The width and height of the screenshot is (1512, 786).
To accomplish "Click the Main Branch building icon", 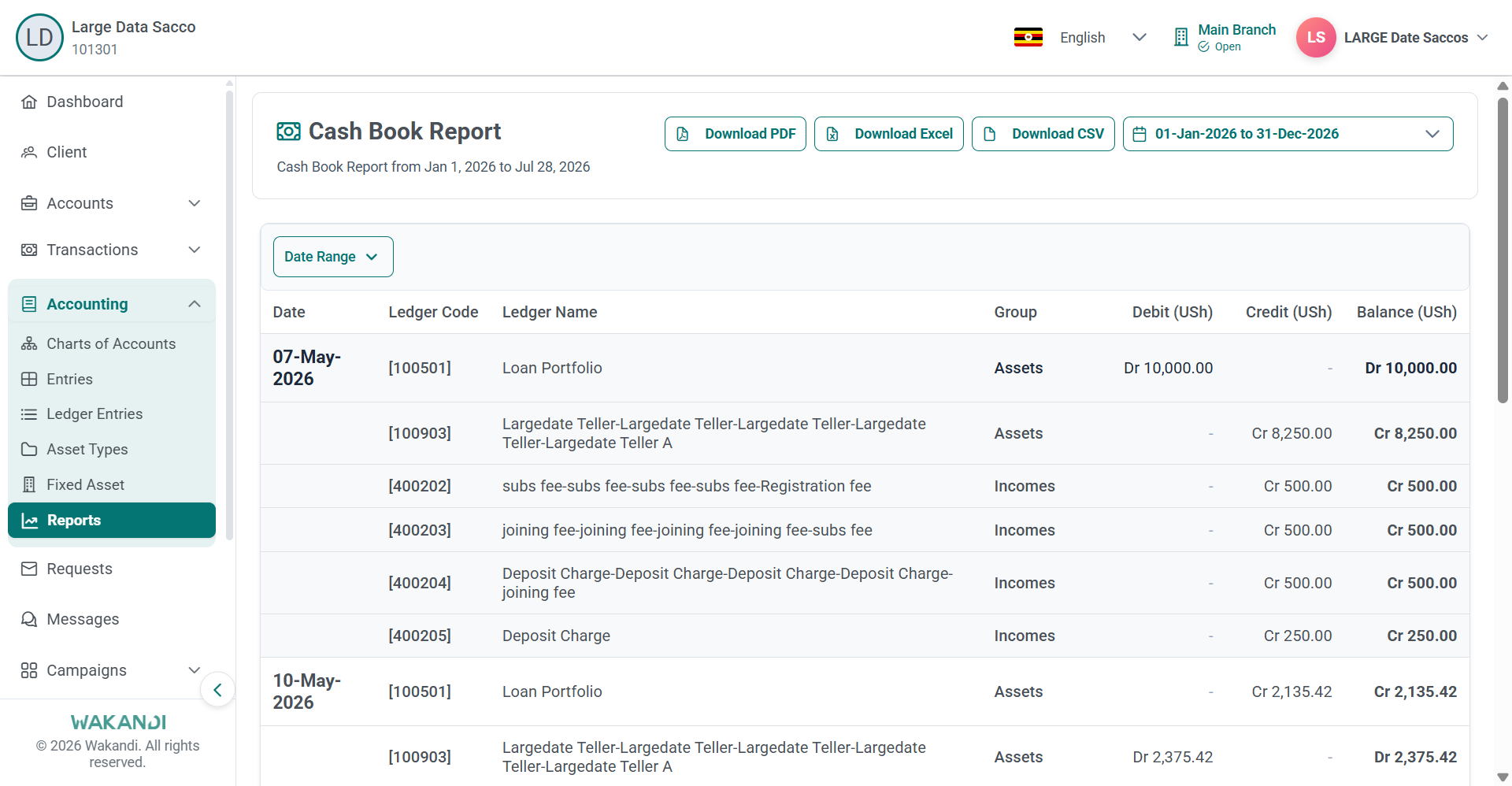I will (1180, 37).
